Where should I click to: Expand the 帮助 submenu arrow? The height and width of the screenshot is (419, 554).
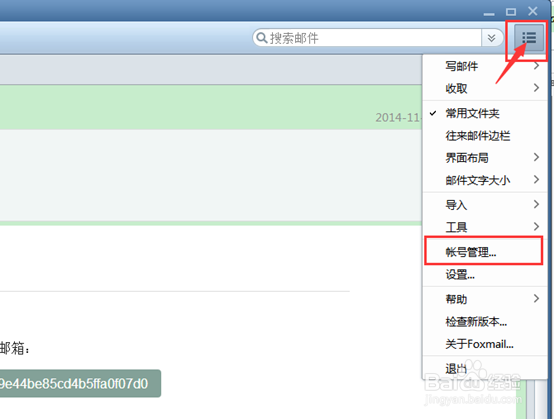(536, 299)
